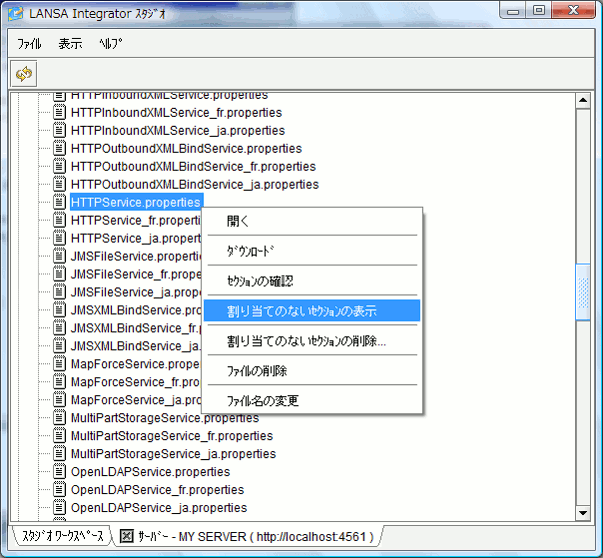Open the ヘルプ menu
The height and width of the screenshot is (558, 603).
tap(111, 44)
